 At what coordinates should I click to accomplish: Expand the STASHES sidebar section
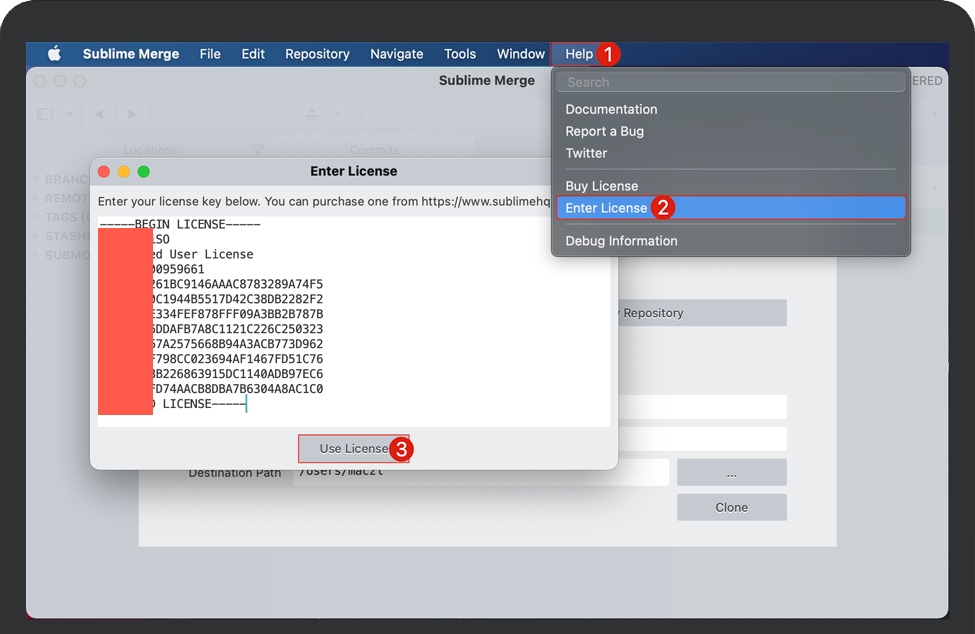pos(35,236)
